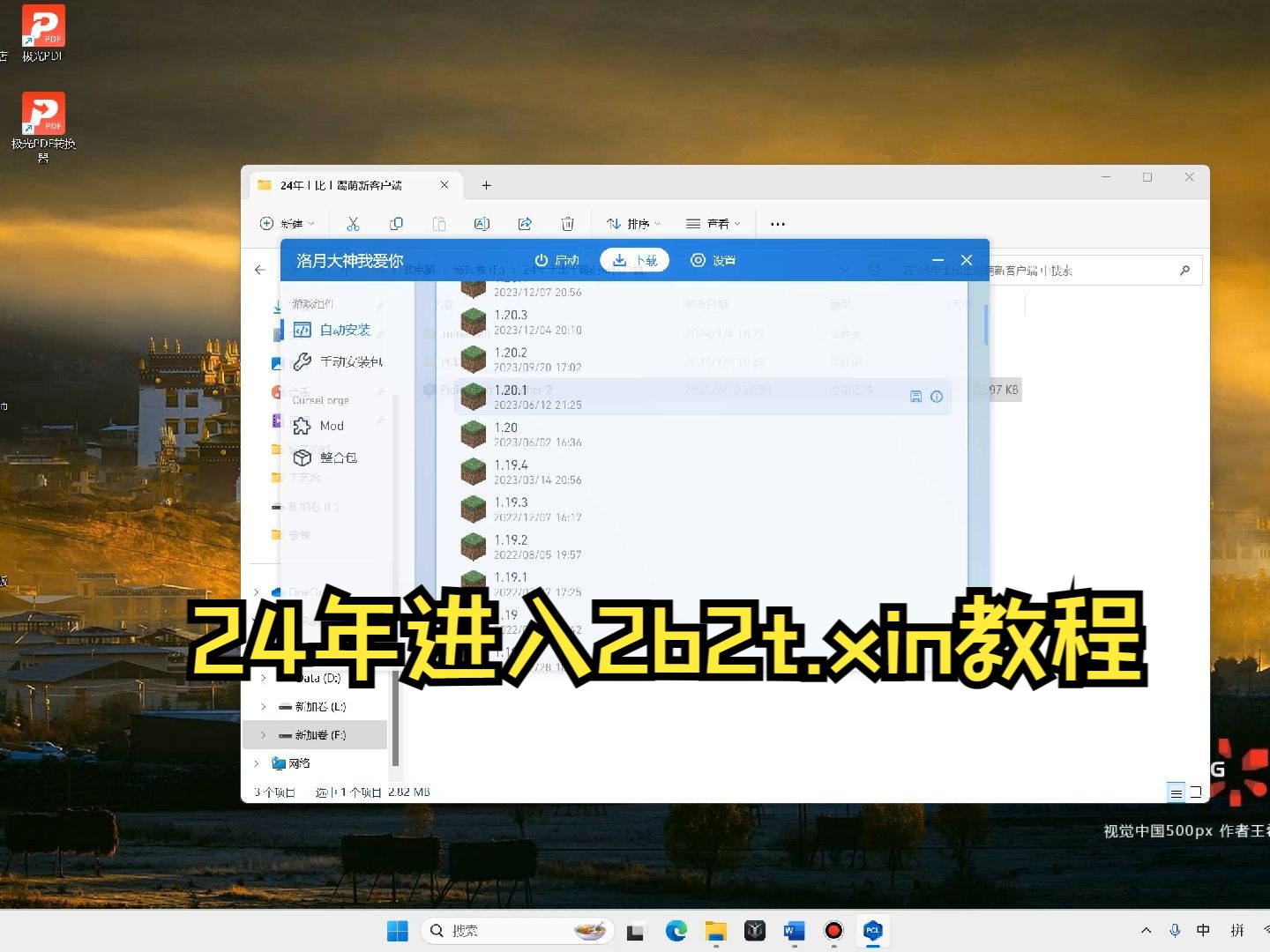Image resolution: width=1270 pixels, height=952 pixels.
Task: Show hidden system tray icons
Action: 1146,931
